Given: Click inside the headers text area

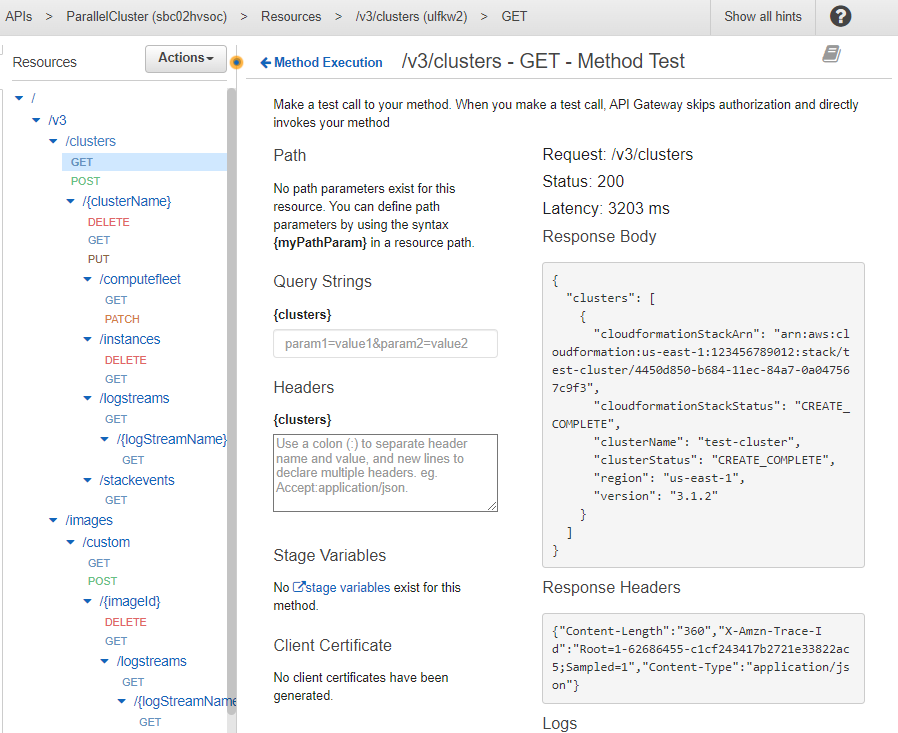Looking at the screenshot, I should [385, 470].
